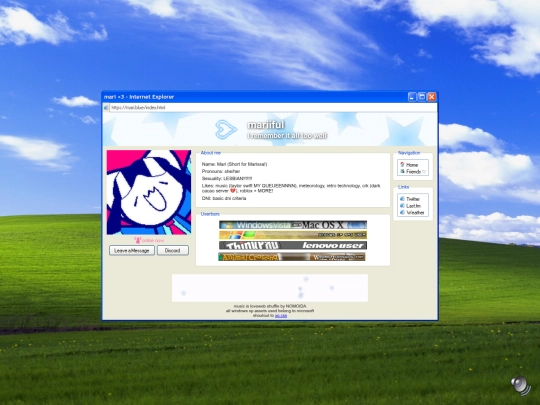The width and height of the screenshot is (540, 405).
Task: Follow the xp.css link in the footer
Action: [x=281, y=315]
